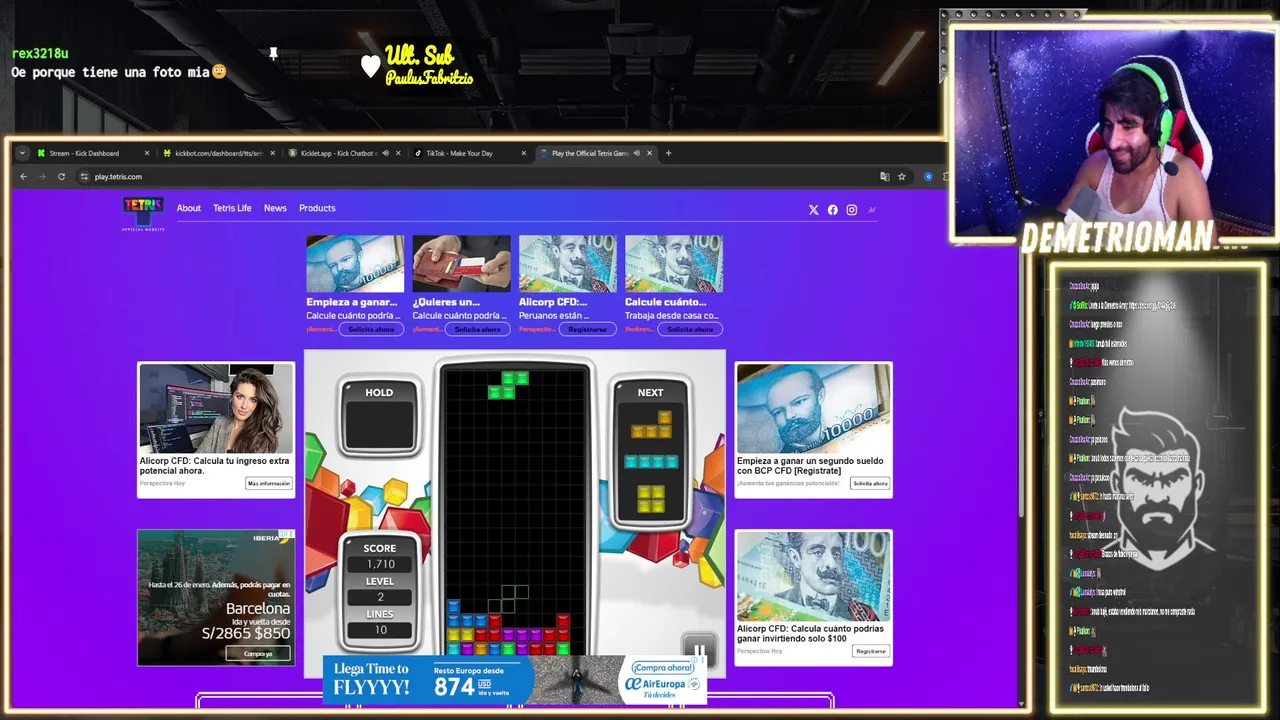Image resolution: width=1280 pixels, height=720 pixels.
Task: Open the Instagram social icon
Action: click(852, 210)
